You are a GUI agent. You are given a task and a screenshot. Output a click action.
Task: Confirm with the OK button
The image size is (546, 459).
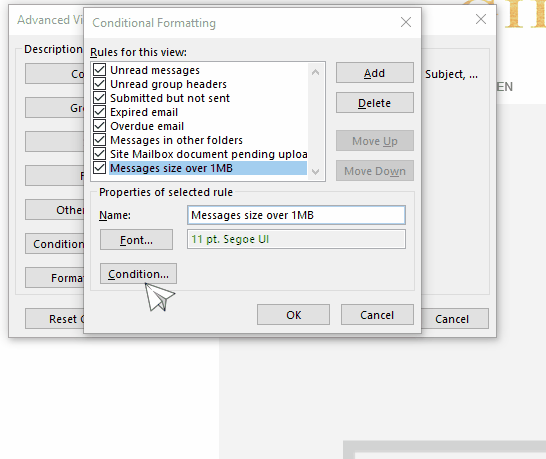[x=293, y=315]
